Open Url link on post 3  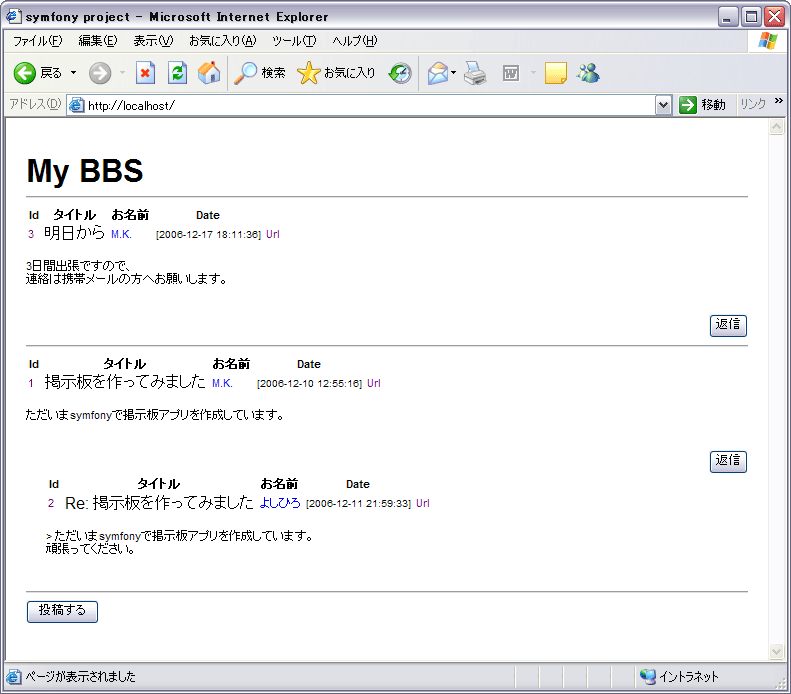coord(272,234)
